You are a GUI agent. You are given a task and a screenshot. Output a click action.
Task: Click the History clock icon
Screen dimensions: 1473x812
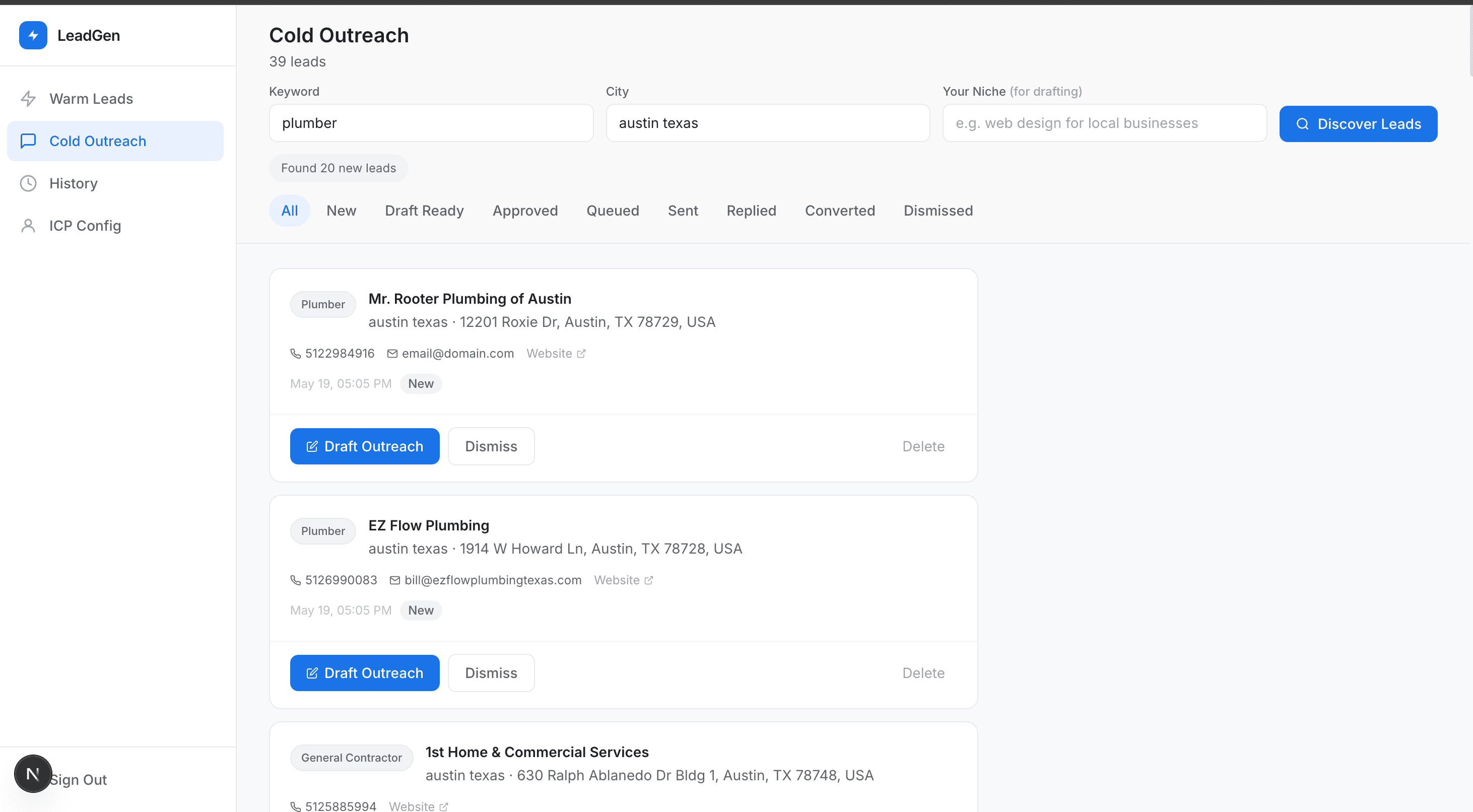pos(28,183)
